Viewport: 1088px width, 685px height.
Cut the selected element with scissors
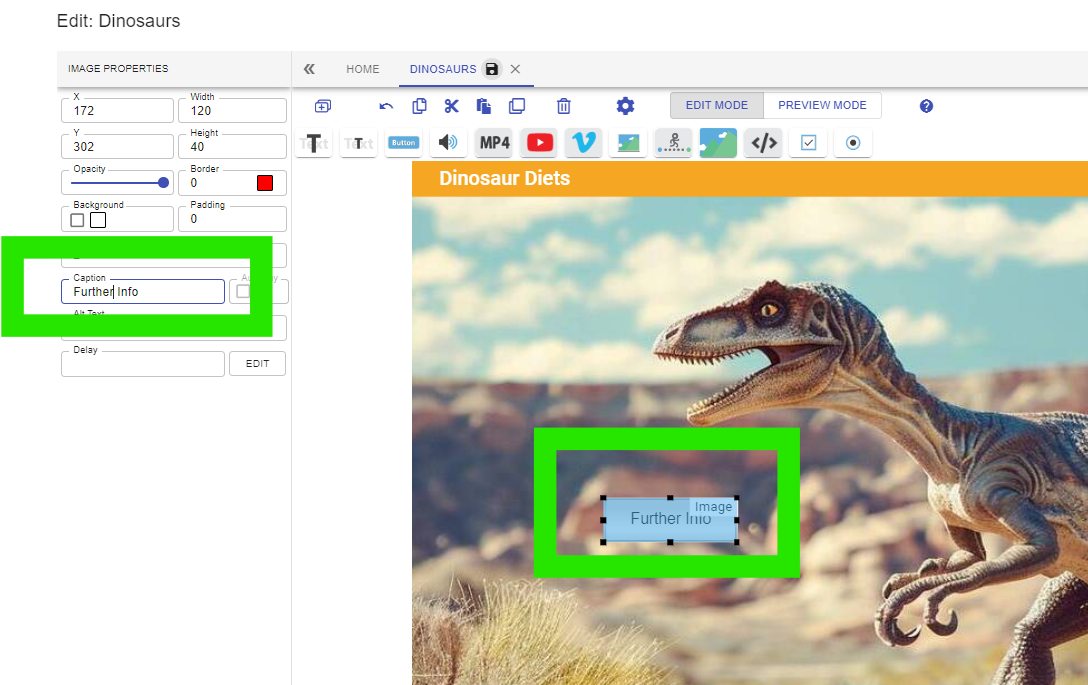(x=452, y=106)
